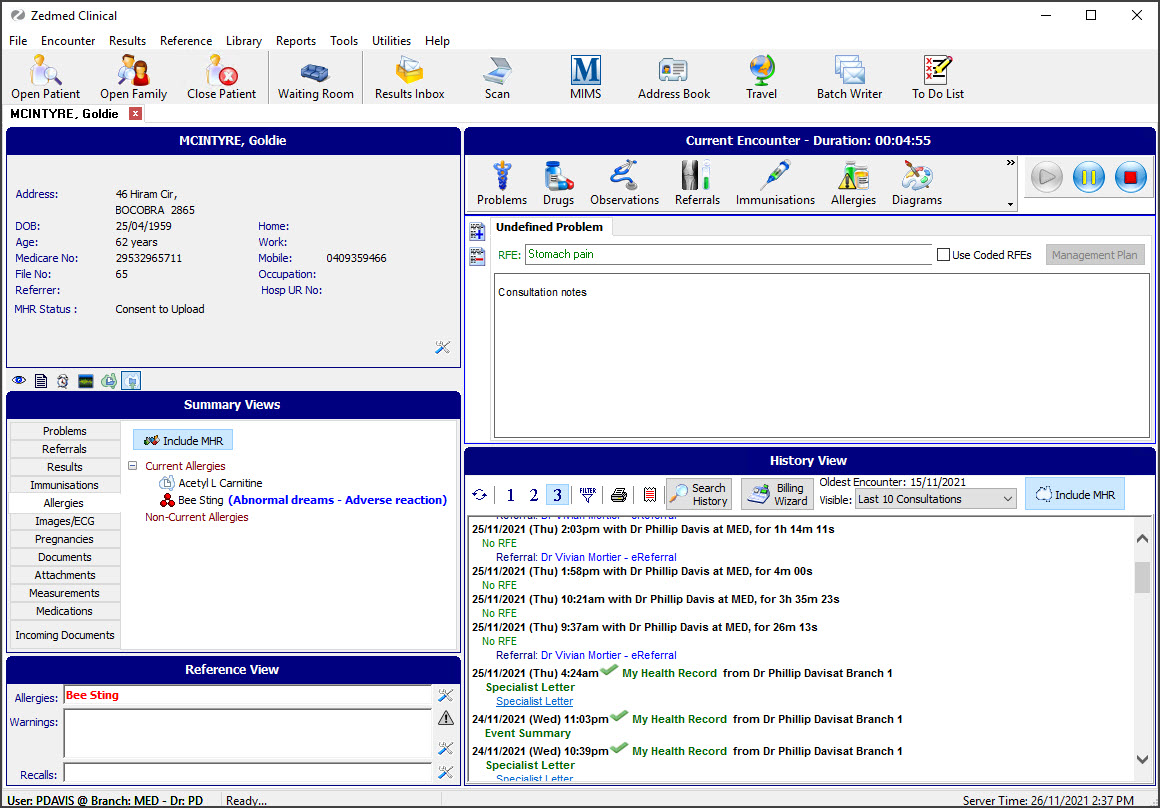
Task: Open the print icon in History View
Action: [619, 494]
